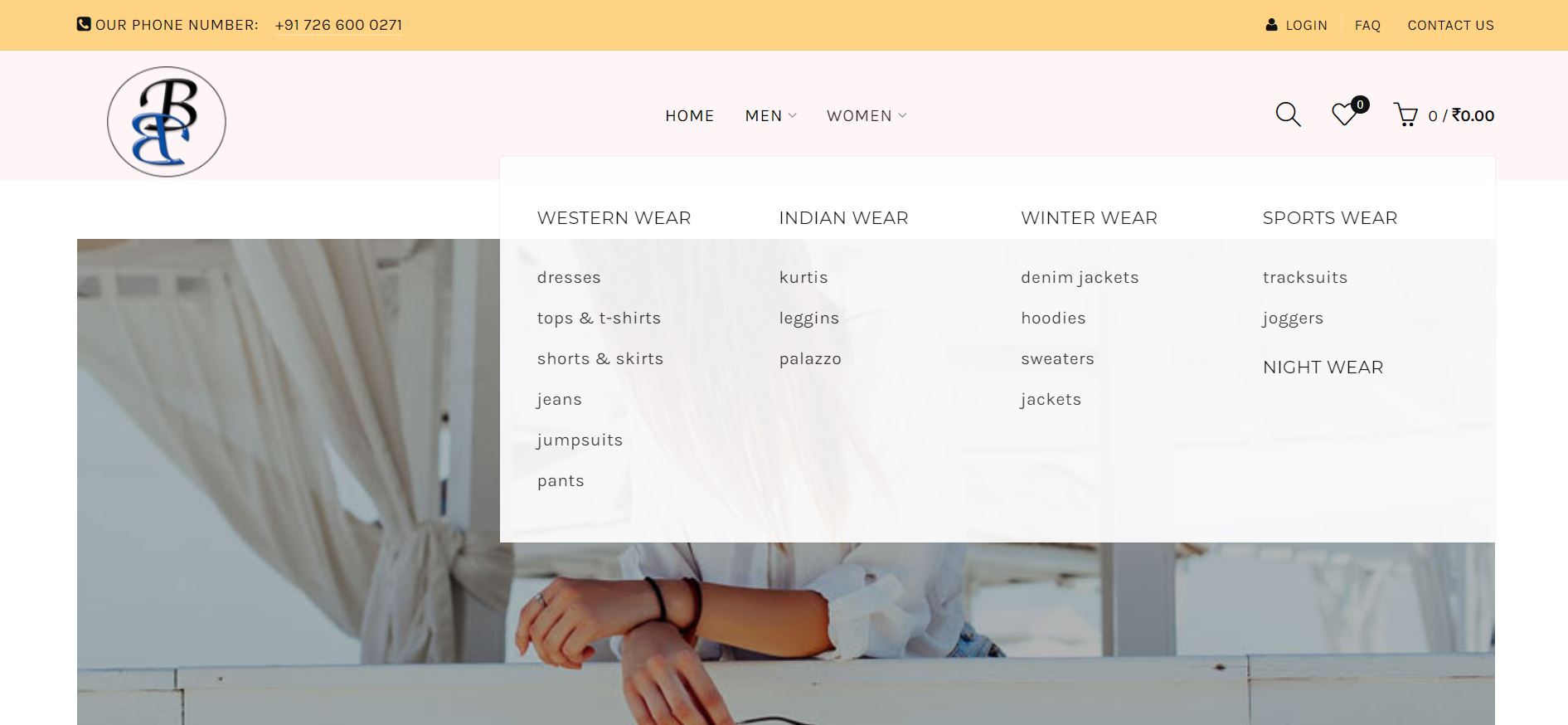This screenshot has height=725, width=1568.
Task: Select the dresses link
Action: 569,278
